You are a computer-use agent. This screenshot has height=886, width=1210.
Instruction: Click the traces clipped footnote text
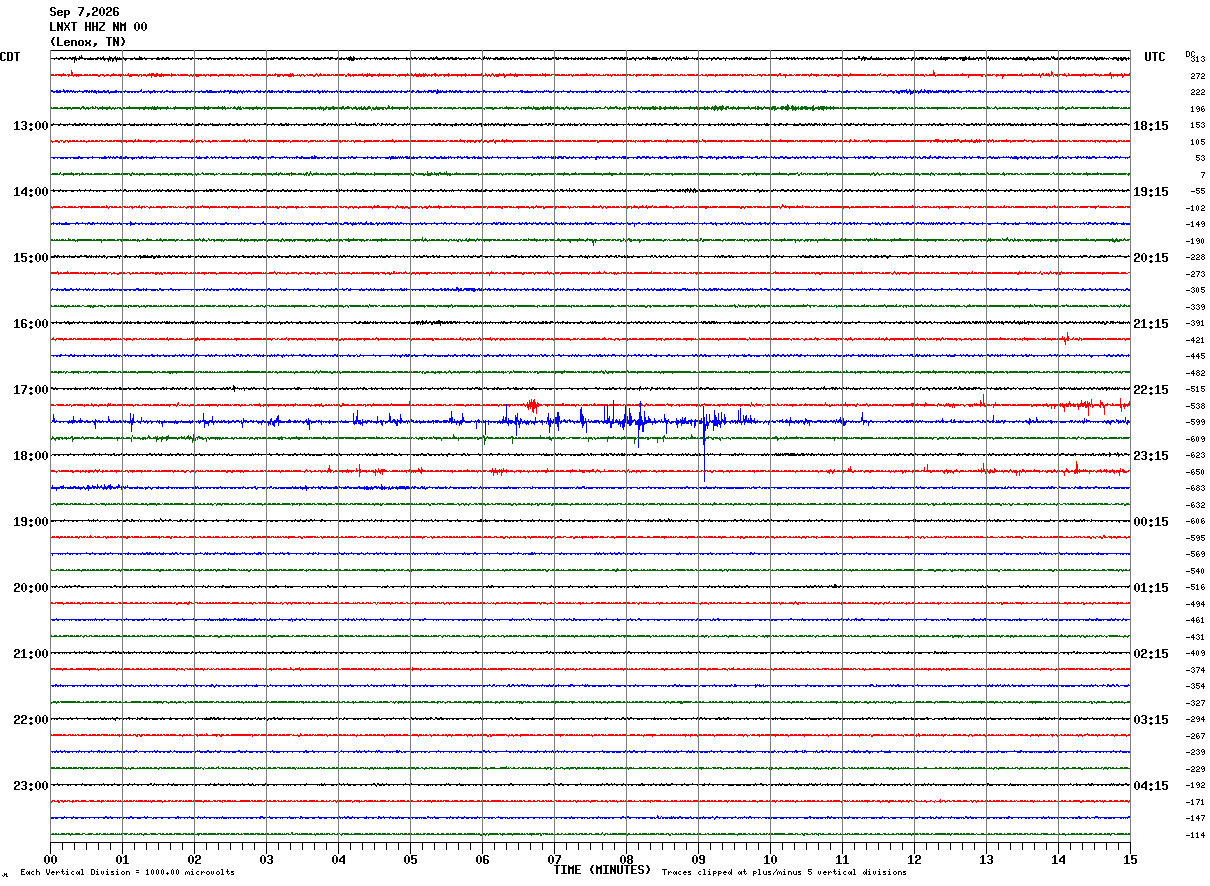click(784, 872)
